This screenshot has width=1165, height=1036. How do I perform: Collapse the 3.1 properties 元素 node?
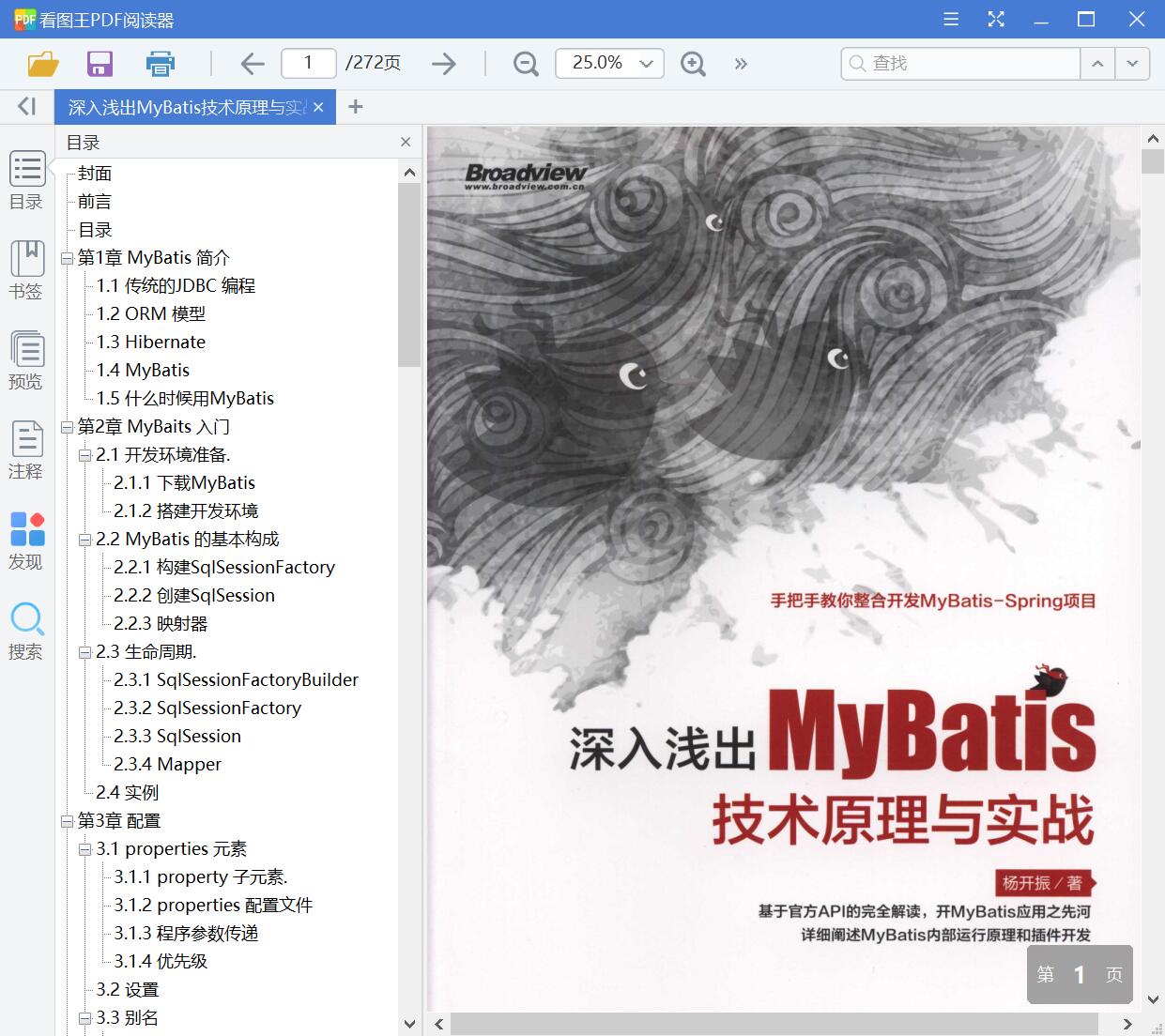85,849
